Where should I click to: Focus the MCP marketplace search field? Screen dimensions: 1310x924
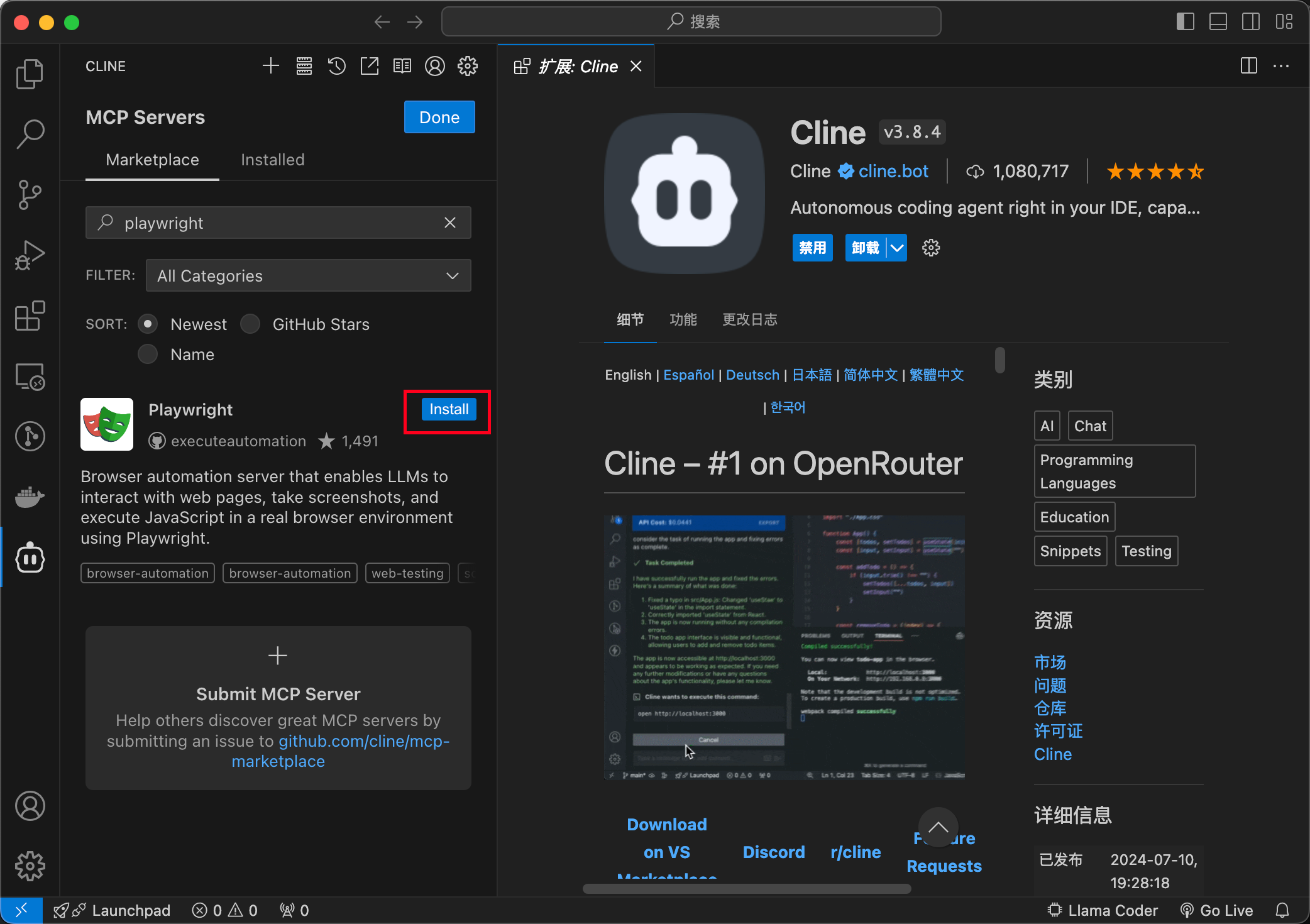point(278,223)
